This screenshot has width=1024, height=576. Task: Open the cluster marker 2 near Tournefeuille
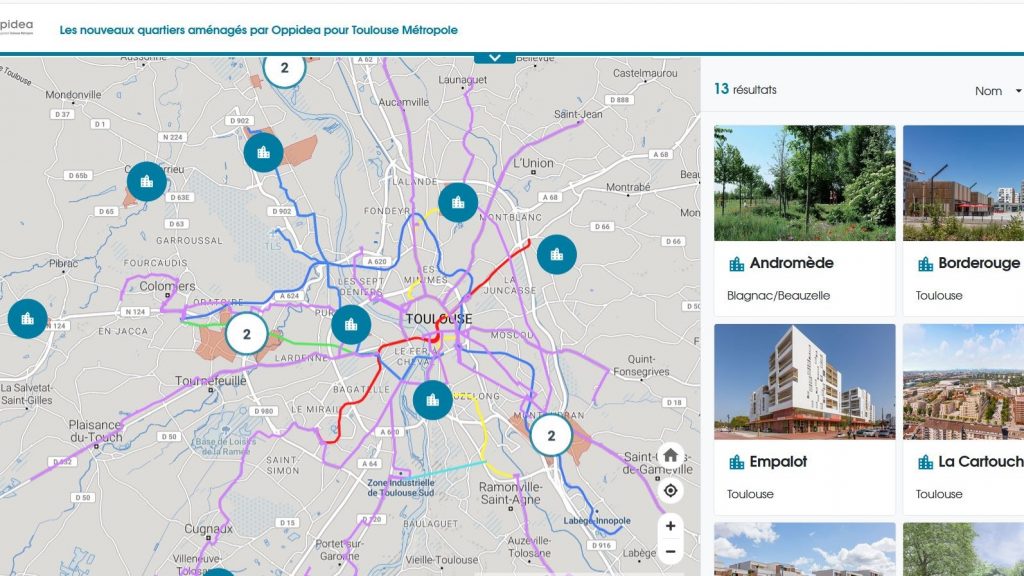pyautogui.click(x=247, y=334)
